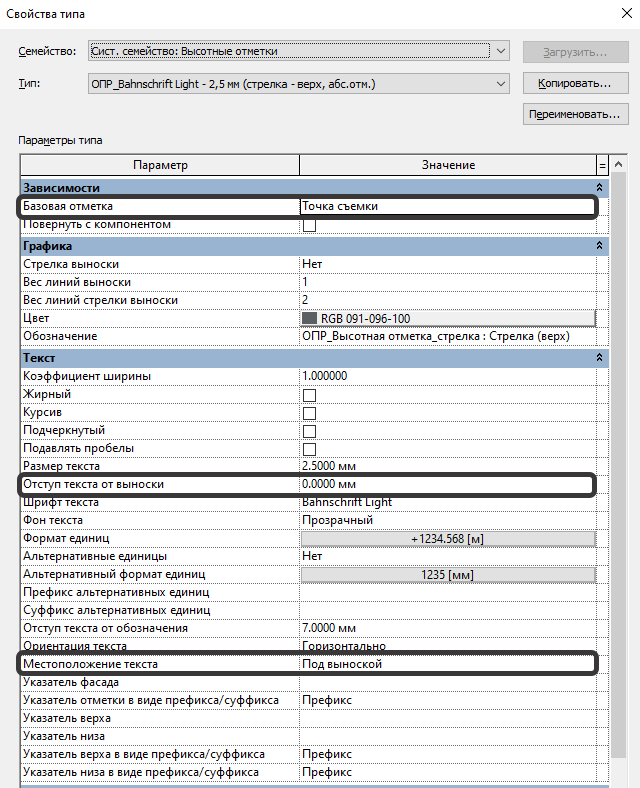Image resolution: width=640 pixels, height=788 pixels.
Task: Click the Параметр column header
Action: [x=160, y=165]
